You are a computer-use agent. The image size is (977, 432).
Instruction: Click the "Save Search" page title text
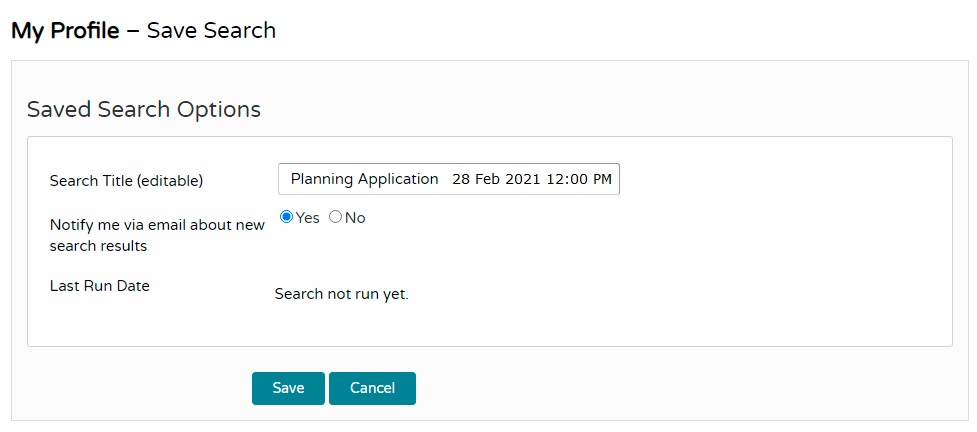[211, 30]
